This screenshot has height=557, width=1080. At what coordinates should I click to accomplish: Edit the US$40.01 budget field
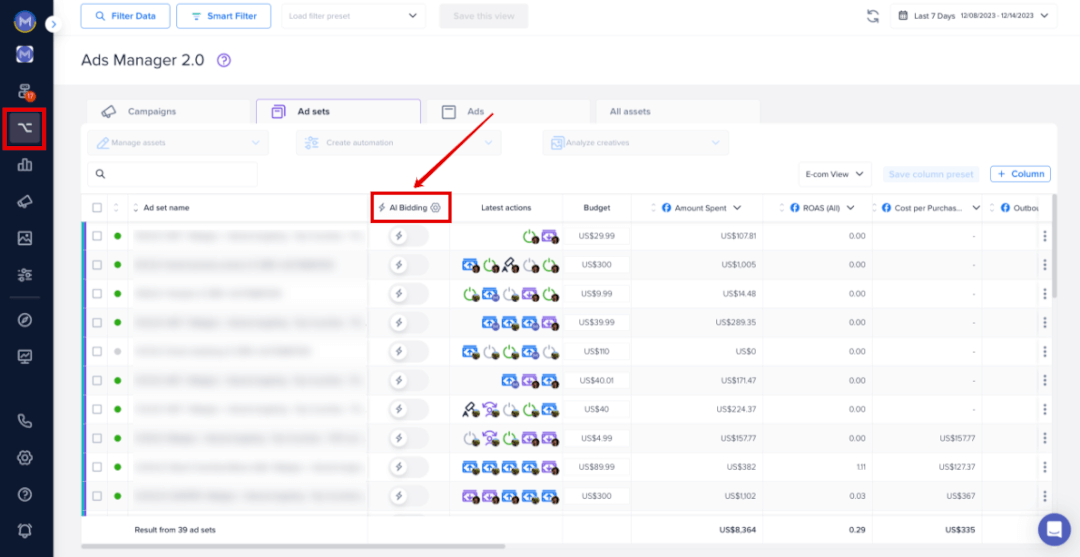[x=596, y=380]
